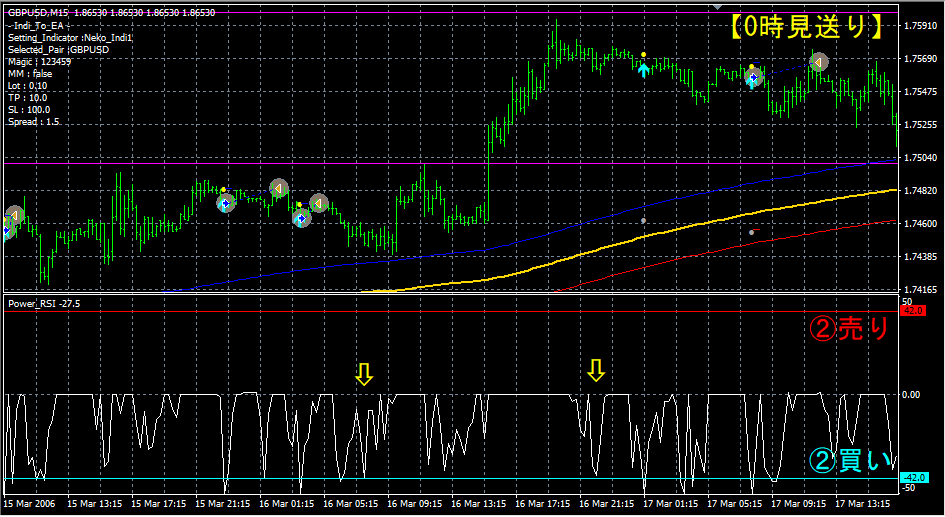Click gray dot with red dash near red average

[x=752, y=232]
